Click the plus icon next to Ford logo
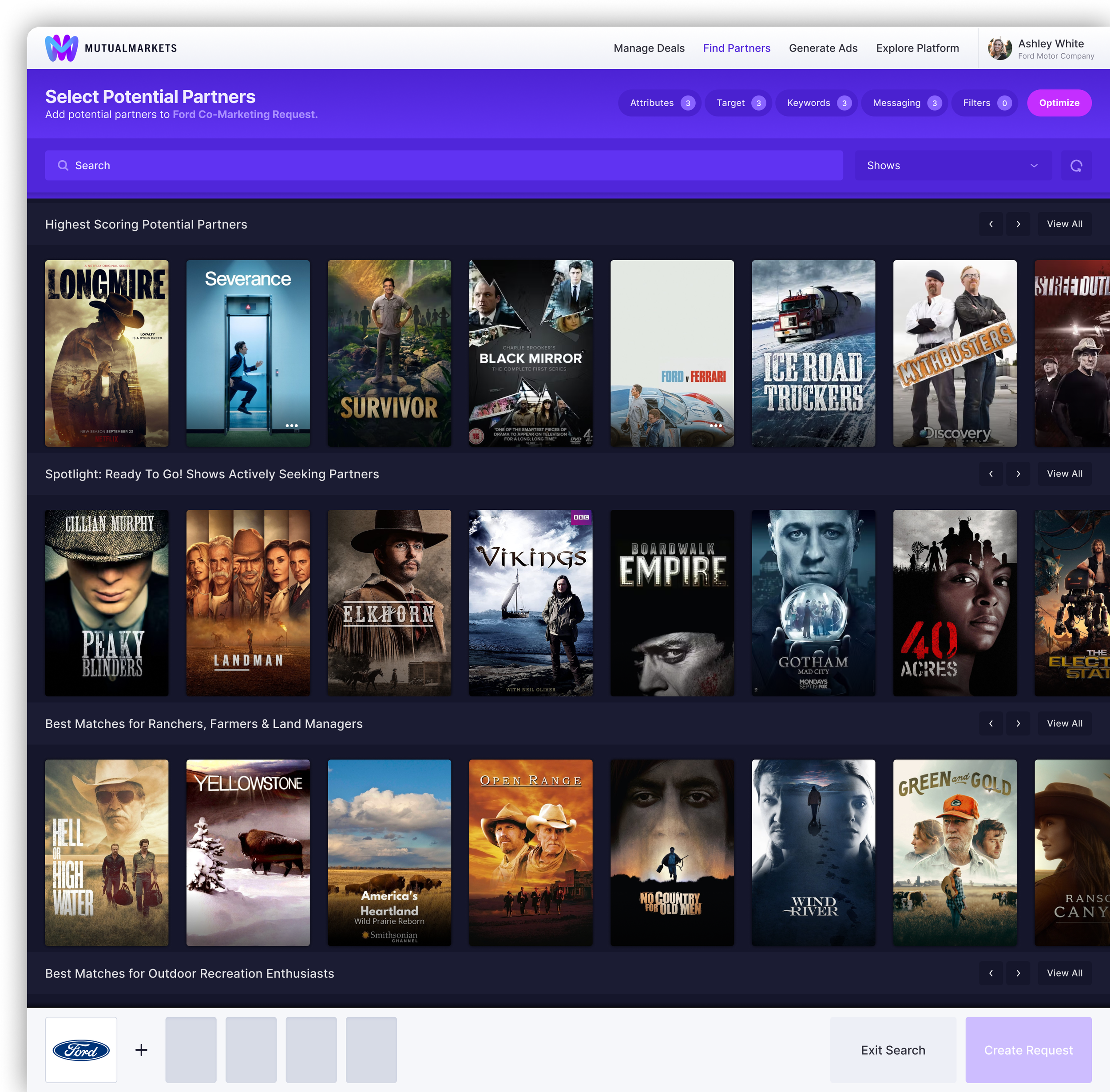Viewport: 1110px width, 1092px height. click(x=141, y=1049)
